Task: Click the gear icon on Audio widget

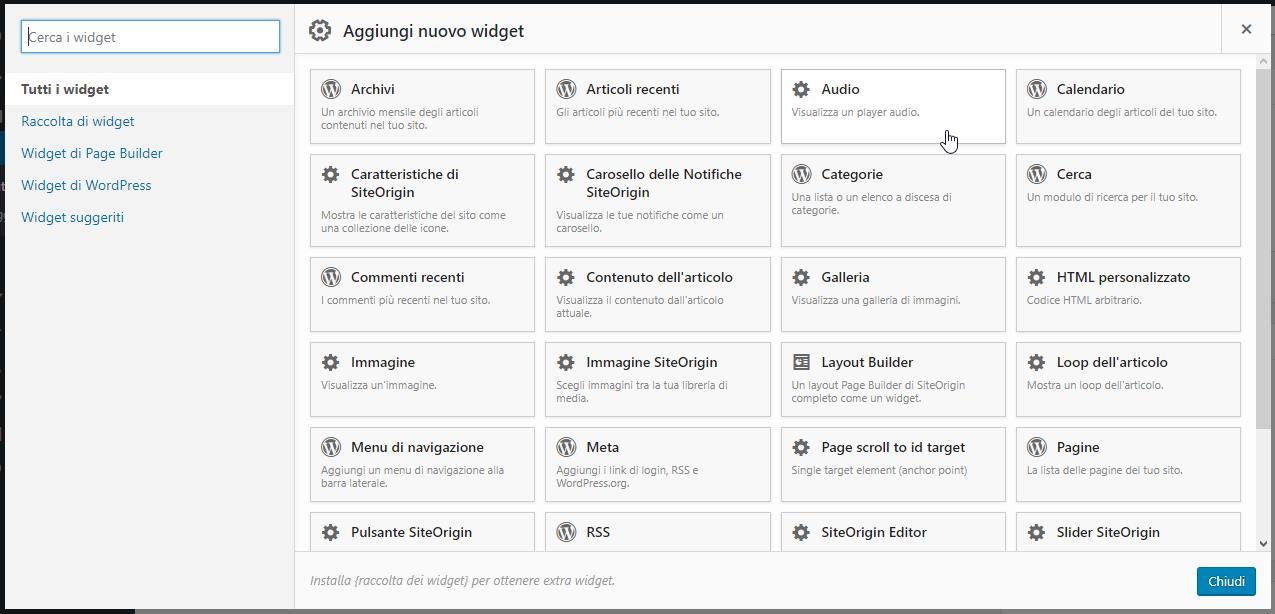Action: [x=801, y=89]
